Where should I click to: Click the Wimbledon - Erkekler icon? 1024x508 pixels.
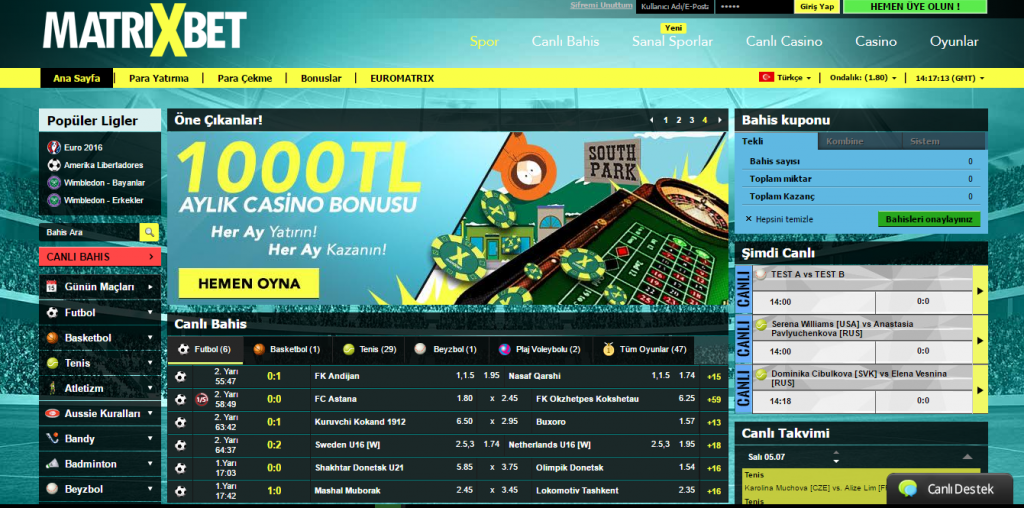pos(54,200)
